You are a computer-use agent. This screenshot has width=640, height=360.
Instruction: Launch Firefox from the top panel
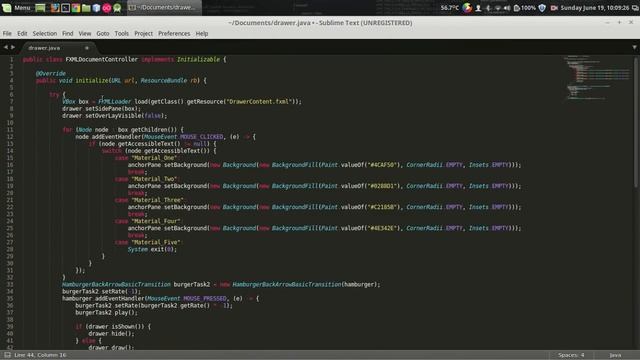55,8
